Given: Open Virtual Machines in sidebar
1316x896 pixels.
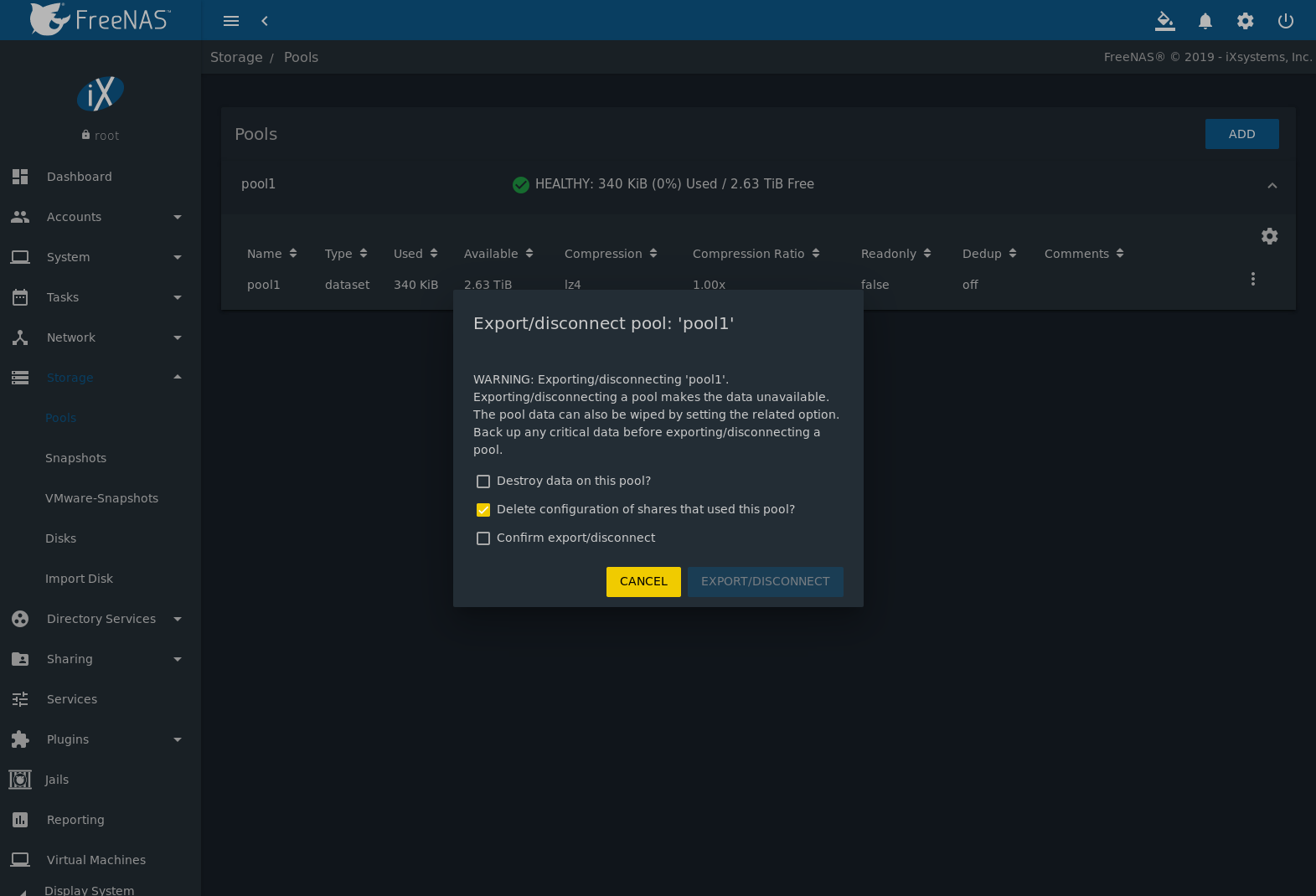Looking at the screenshot, I should pyautogui.click(x=96, y=860).
